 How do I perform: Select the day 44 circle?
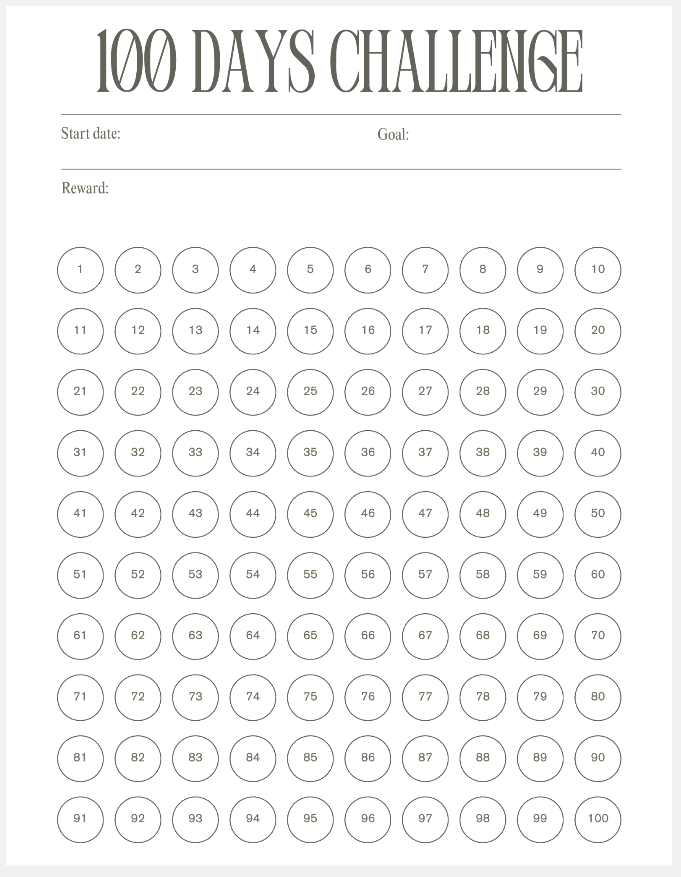point(253,514)
